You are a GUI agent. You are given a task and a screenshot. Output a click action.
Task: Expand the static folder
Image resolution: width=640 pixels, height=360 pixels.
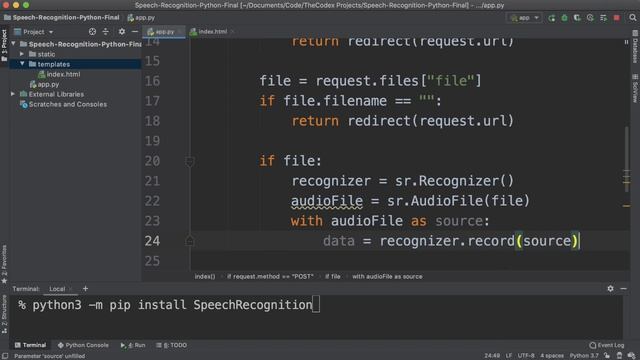(22, 54)
